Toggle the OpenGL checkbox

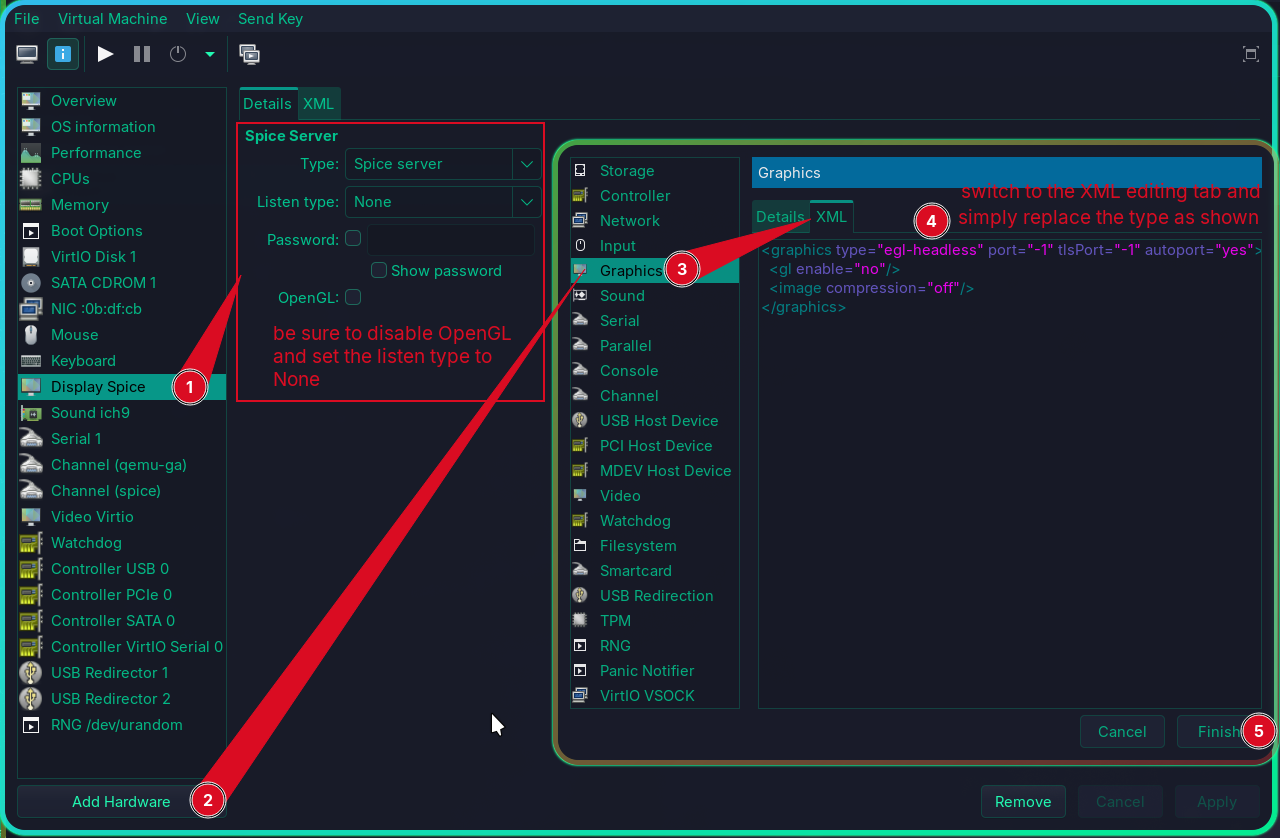[353, 297]
